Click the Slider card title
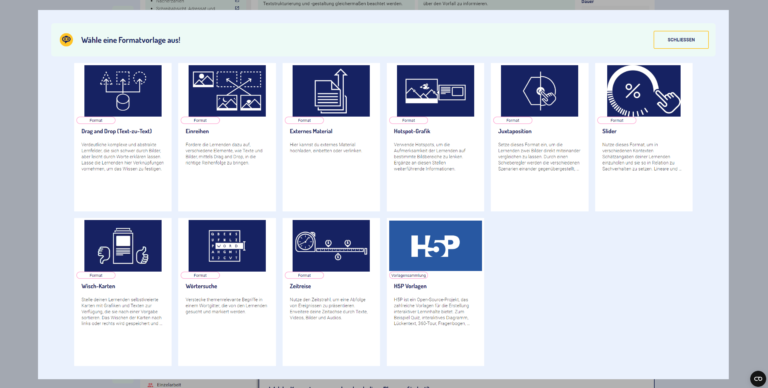768x388 pixels. (x=609, y=131)
